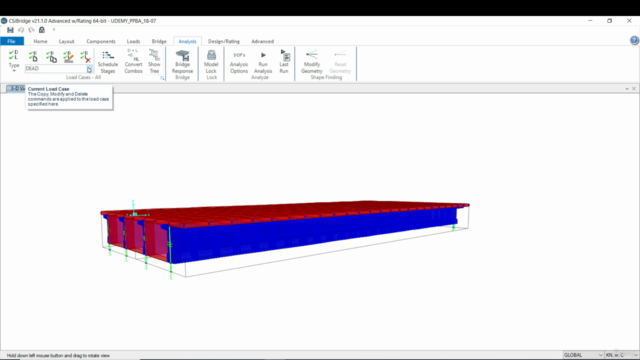Open the KN, m, C units dropdown

[622, 355]
